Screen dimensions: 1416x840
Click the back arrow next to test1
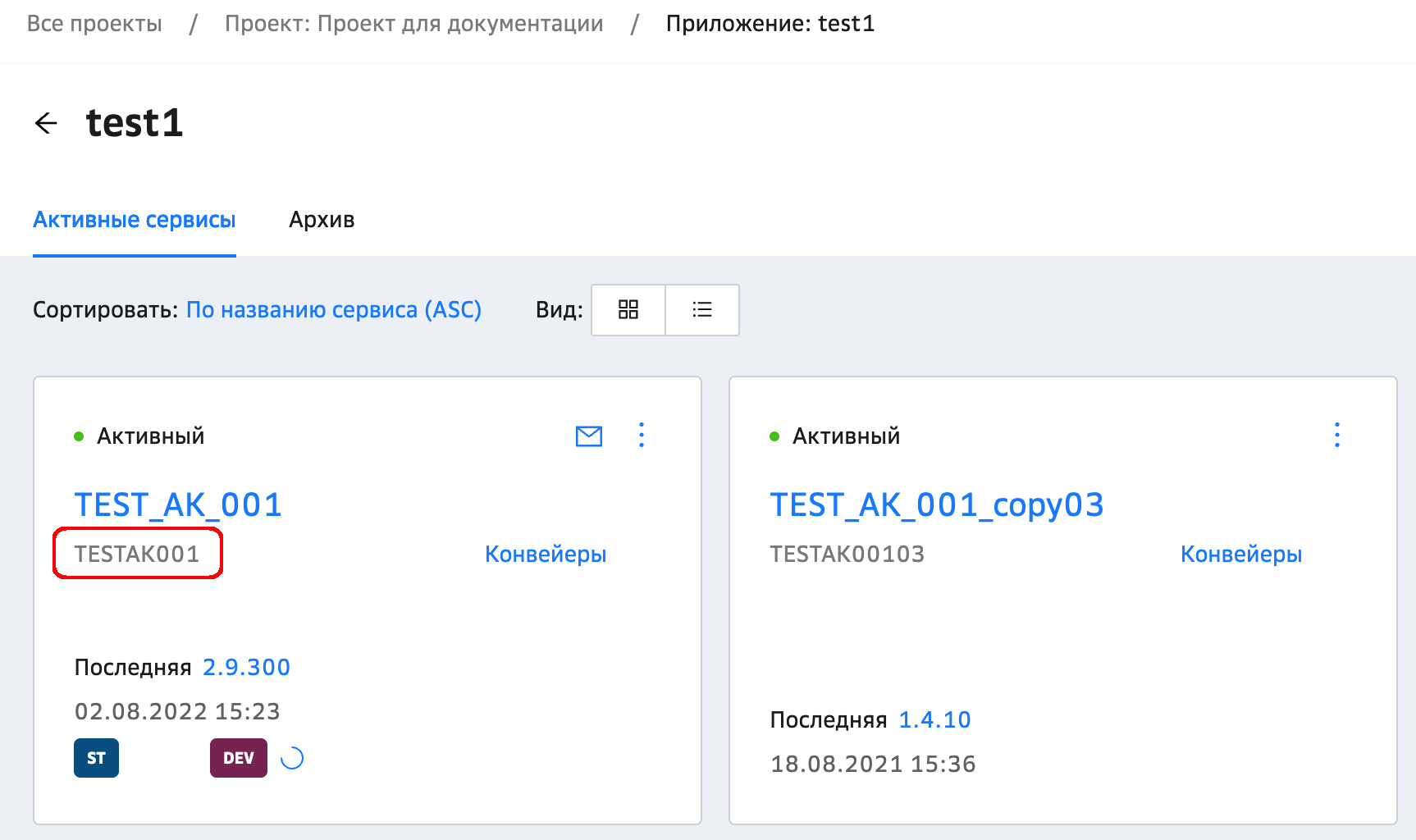pyautogui.click(x=46, y=123)
